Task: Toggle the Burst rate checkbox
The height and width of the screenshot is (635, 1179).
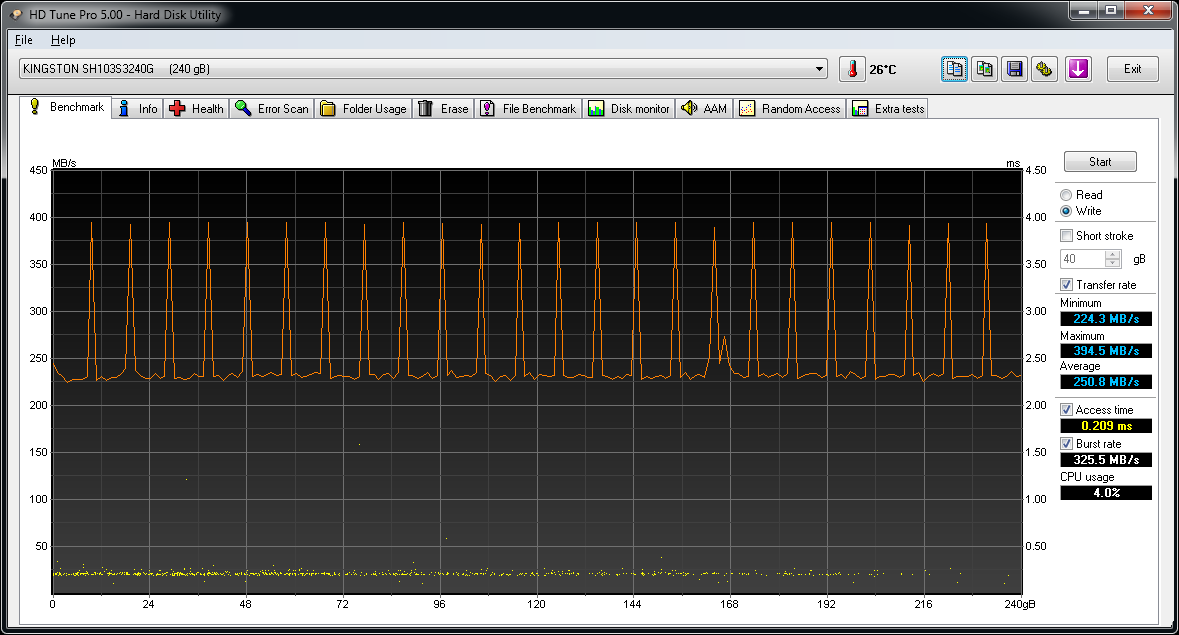Action: (1066, 443)
